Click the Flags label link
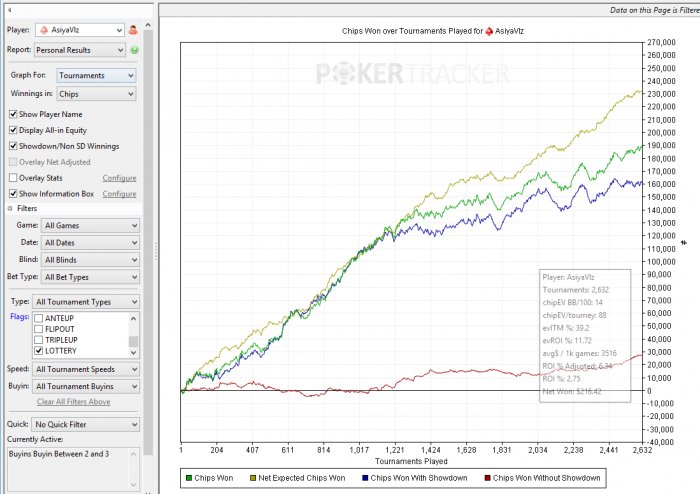This screenshot has width=700, height=494. (19, 317)
